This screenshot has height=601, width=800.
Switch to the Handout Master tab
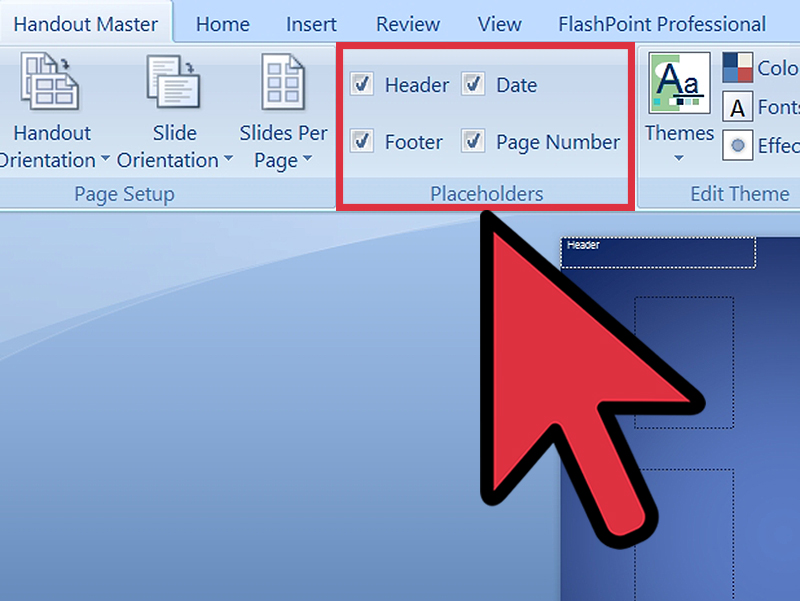[x=86, y=24]
